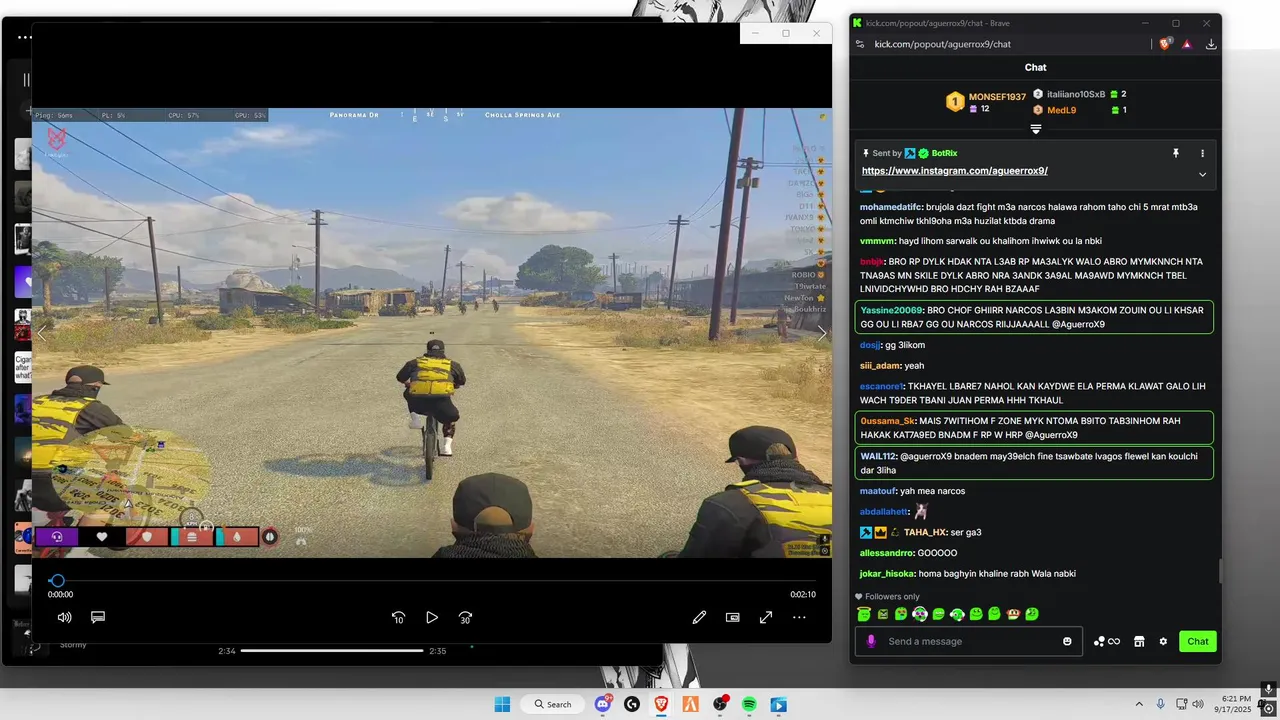
Task: Open MedL9 leaderboard entry
Action: tap(1061, 110)
